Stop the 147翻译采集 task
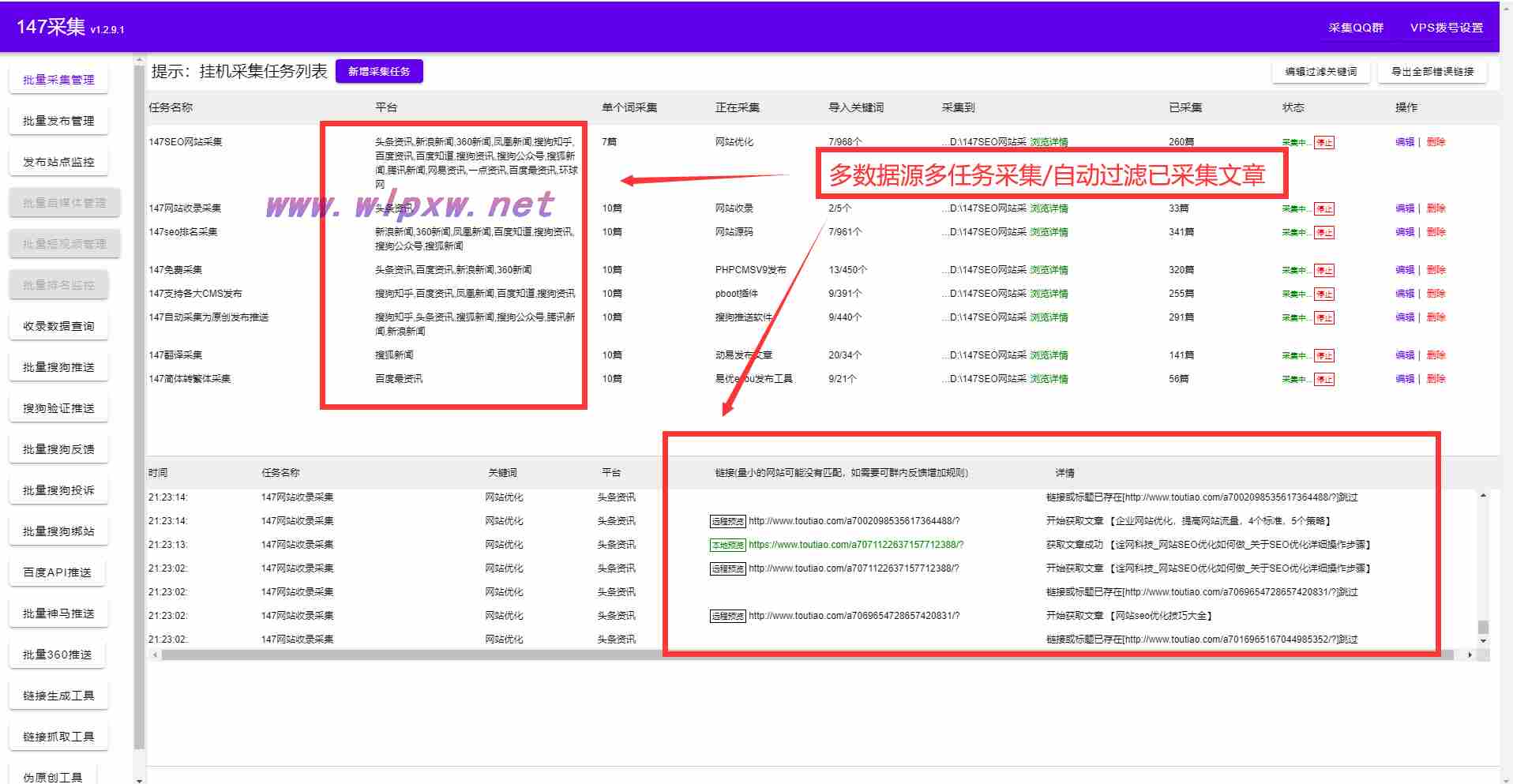 [1324, 356]
